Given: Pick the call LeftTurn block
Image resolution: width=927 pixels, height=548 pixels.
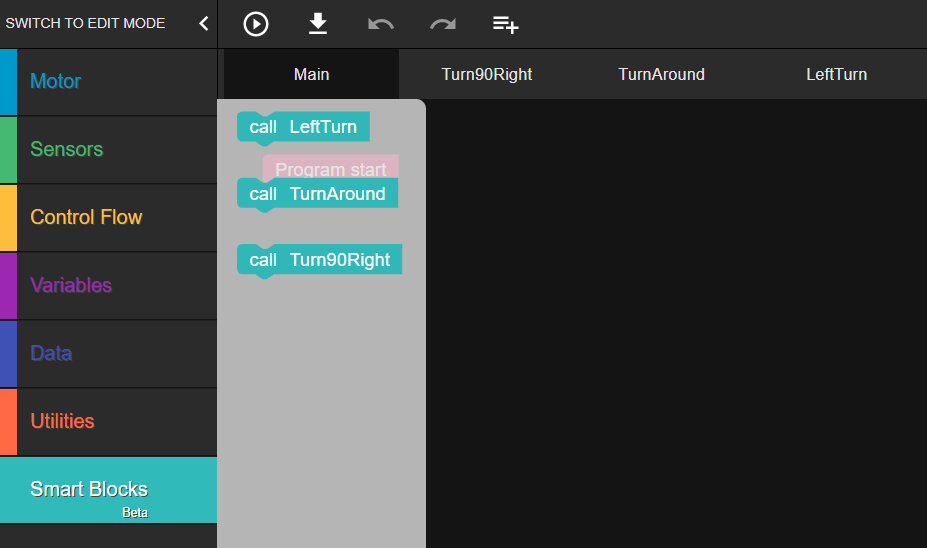Looking at the screenshot, I should pos(303,127).
